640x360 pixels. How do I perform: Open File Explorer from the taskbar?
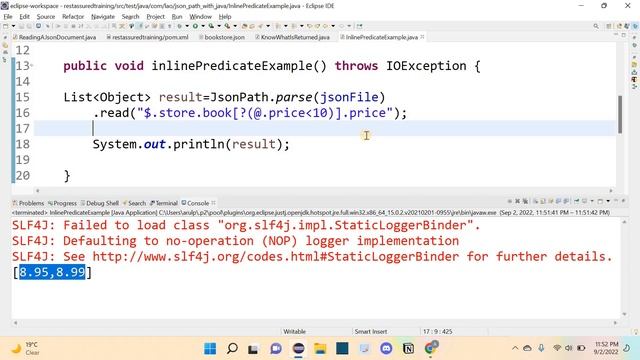[320, 349]
